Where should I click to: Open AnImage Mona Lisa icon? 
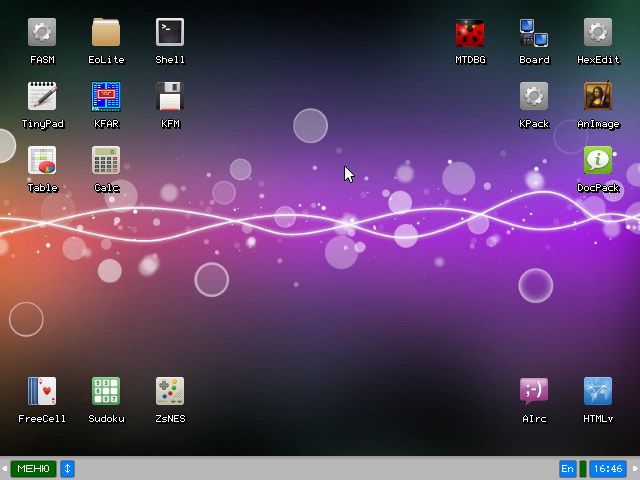pos(598,97)
